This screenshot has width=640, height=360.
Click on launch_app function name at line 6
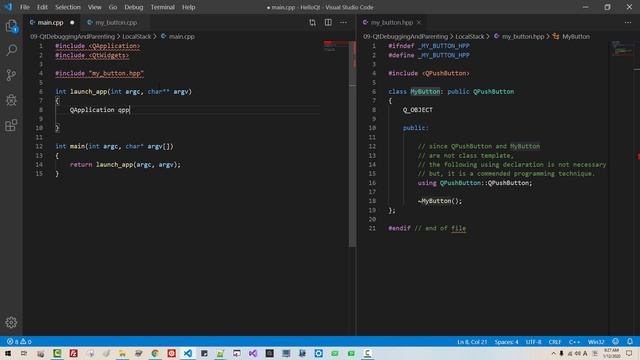pos(89,91)
